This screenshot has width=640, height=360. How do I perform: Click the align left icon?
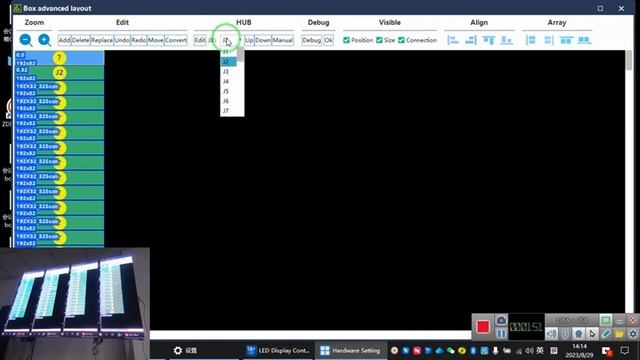click(x=453, y=40)
